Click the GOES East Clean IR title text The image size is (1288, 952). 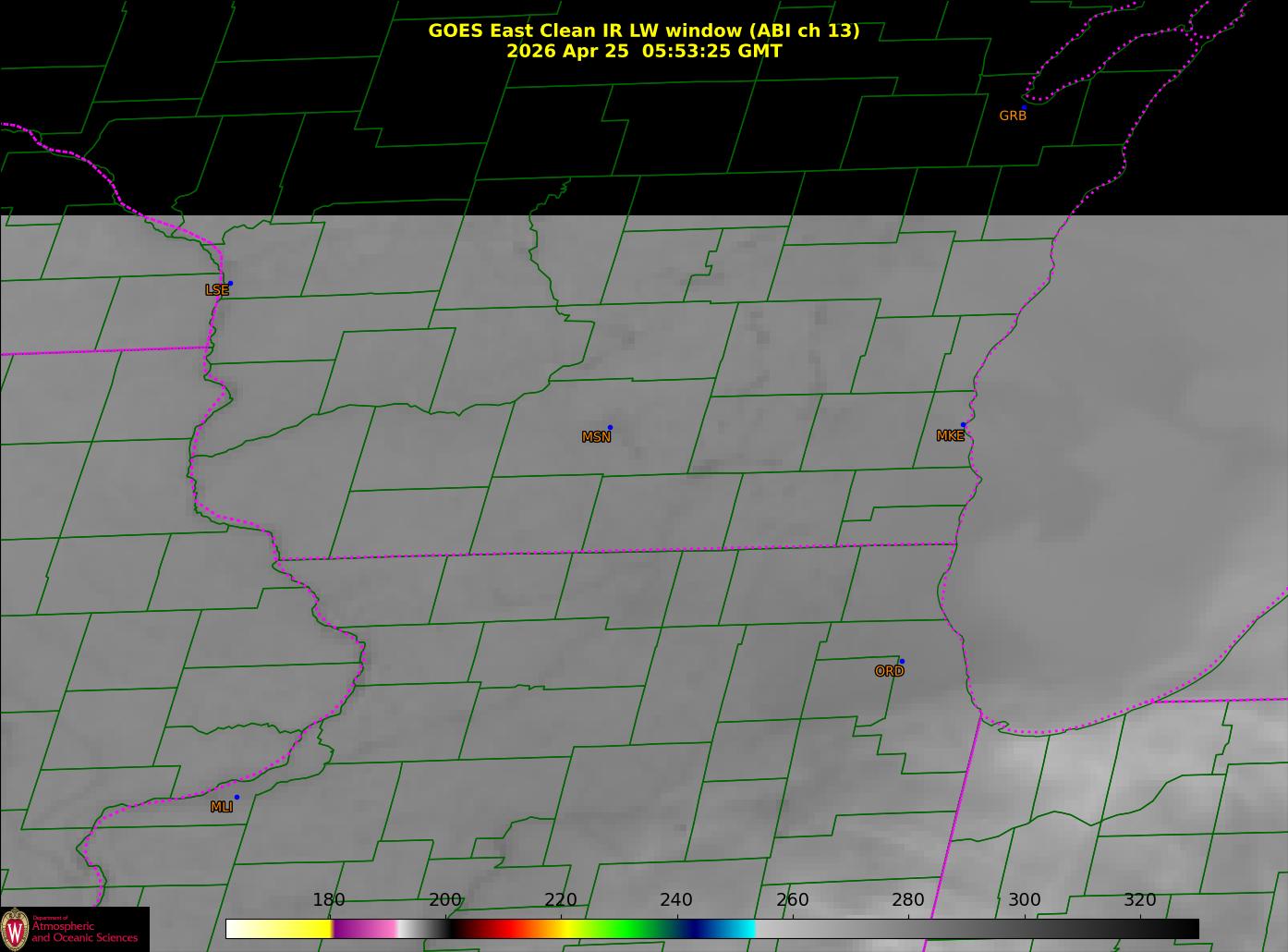coord(644,31)
